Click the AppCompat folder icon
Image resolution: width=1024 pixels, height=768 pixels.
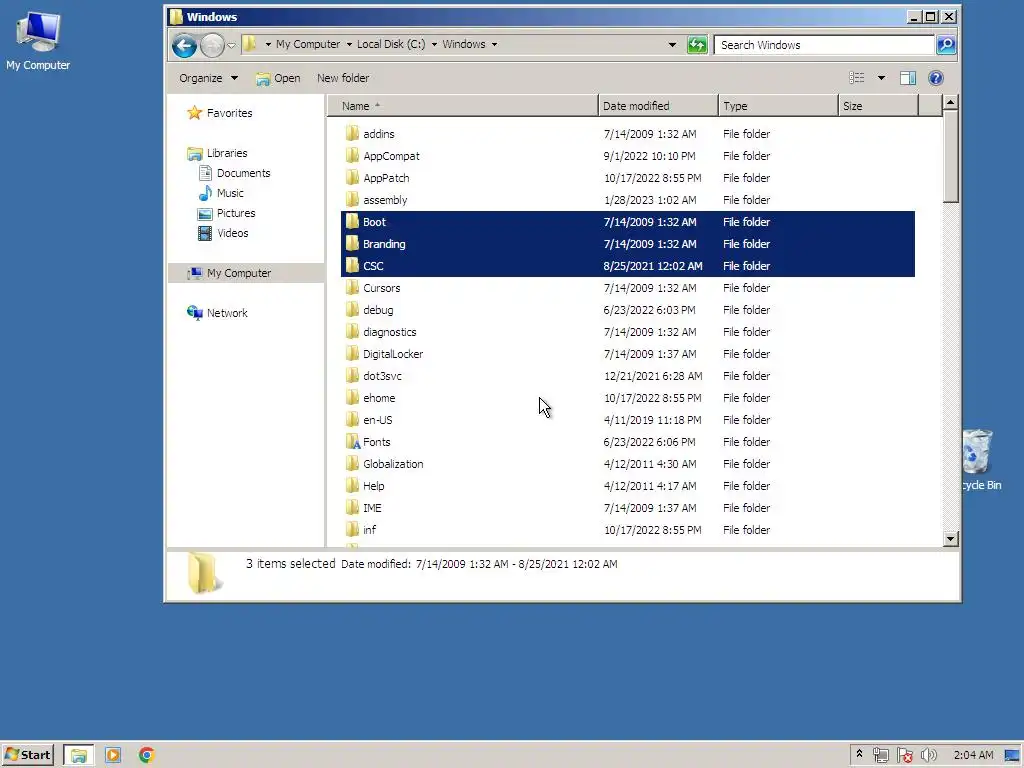click(x=352, y=155)
